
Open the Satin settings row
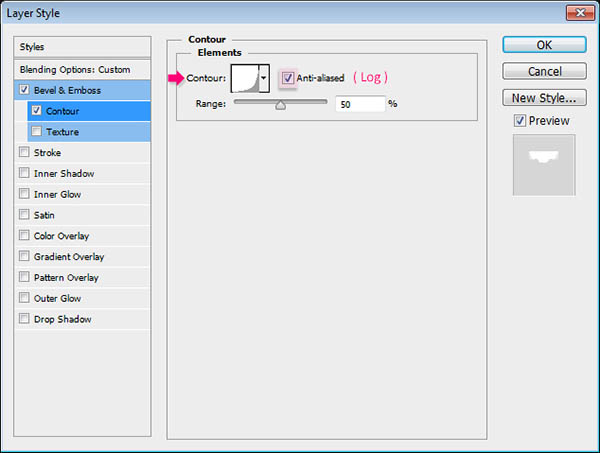pyautogui.click(x=82, y=215)
